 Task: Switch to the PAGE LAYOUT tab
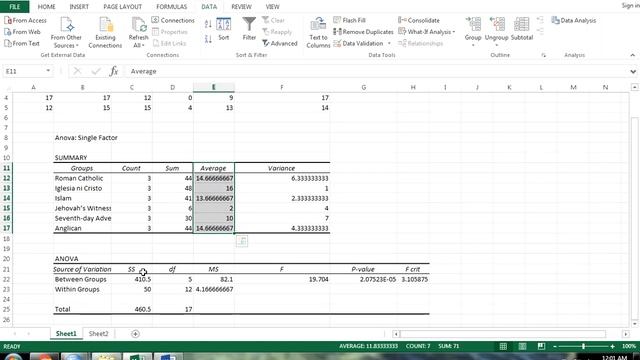click(x=122, y=7)
